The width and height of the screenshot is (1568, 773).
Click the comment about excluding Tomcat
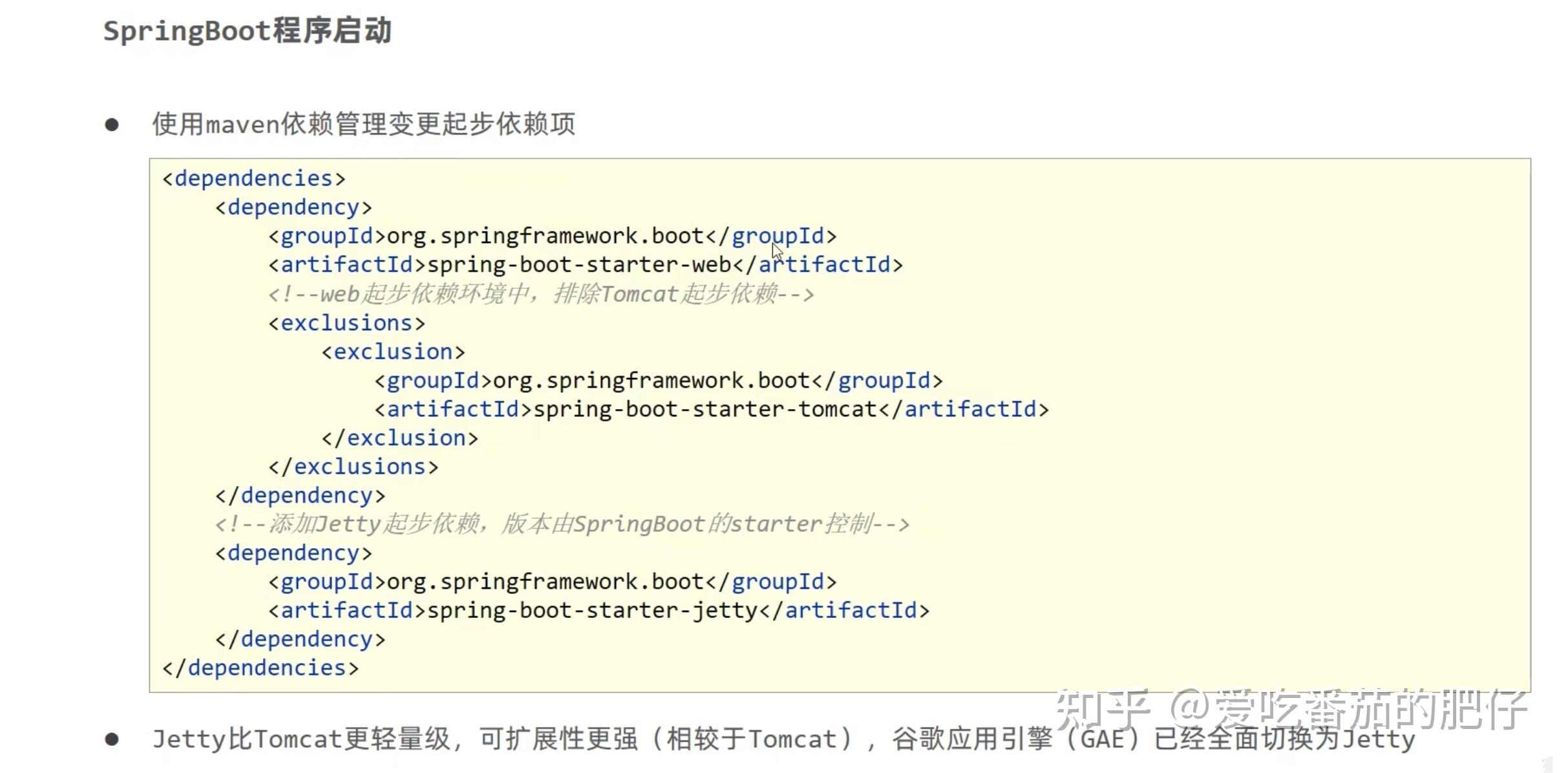click(541, 294)
